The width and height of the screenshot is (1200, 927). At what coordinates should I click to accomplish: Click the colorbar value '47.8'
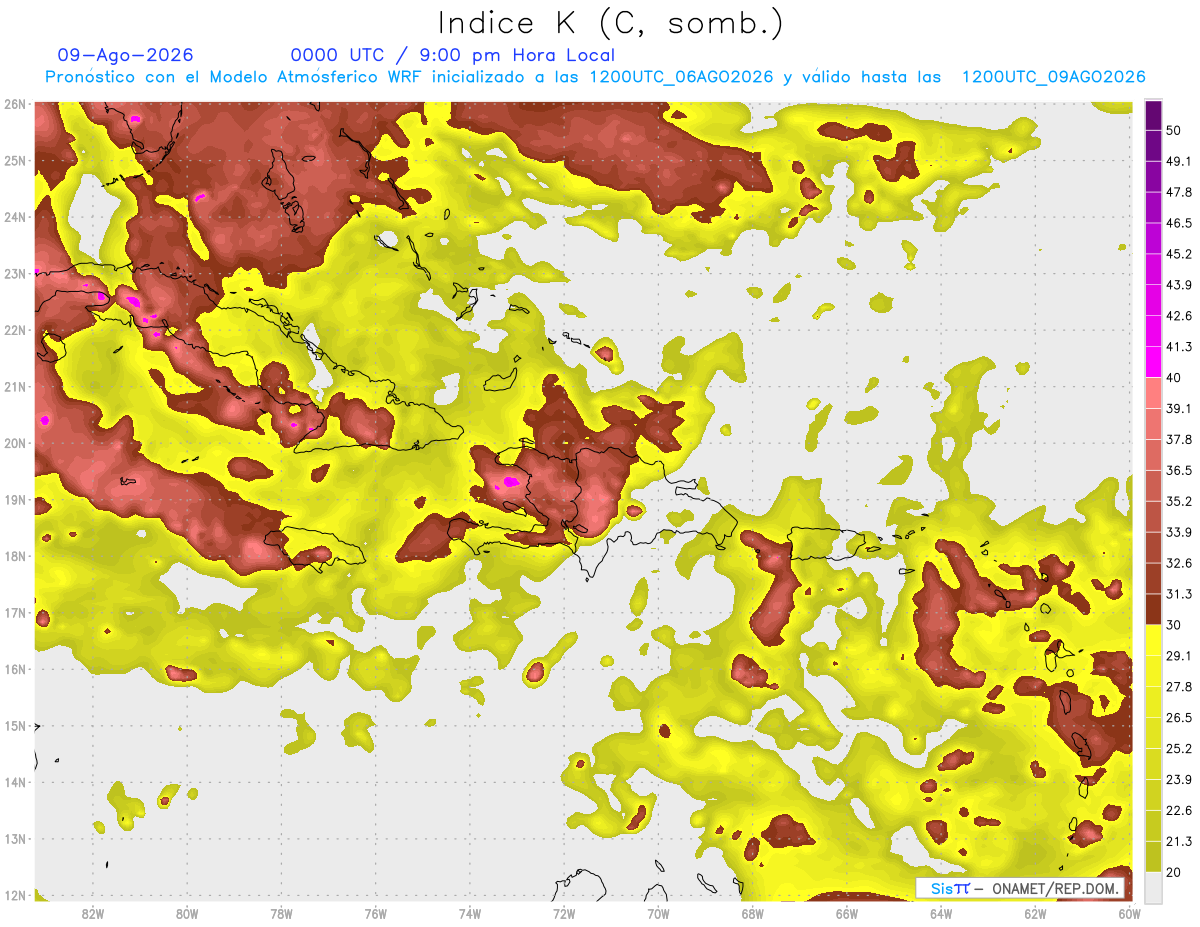[1180, 192]
